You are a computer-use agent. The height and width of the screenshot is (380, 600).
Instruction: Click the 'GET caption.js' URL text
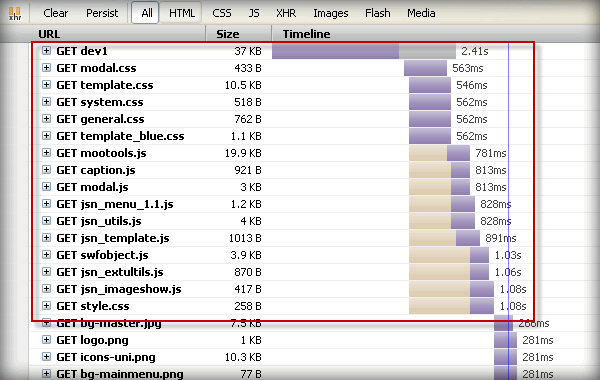pos(96,170)
